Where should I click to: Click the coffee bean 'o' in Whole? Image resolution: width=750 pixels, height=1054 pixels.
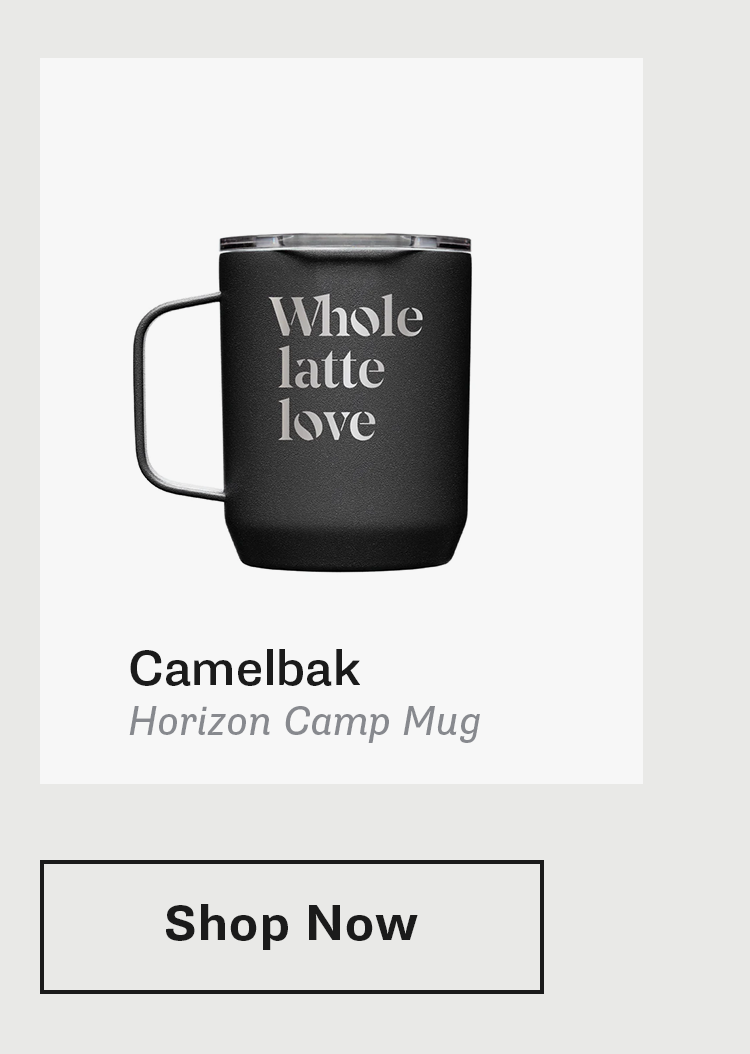[x=364, y=322]
